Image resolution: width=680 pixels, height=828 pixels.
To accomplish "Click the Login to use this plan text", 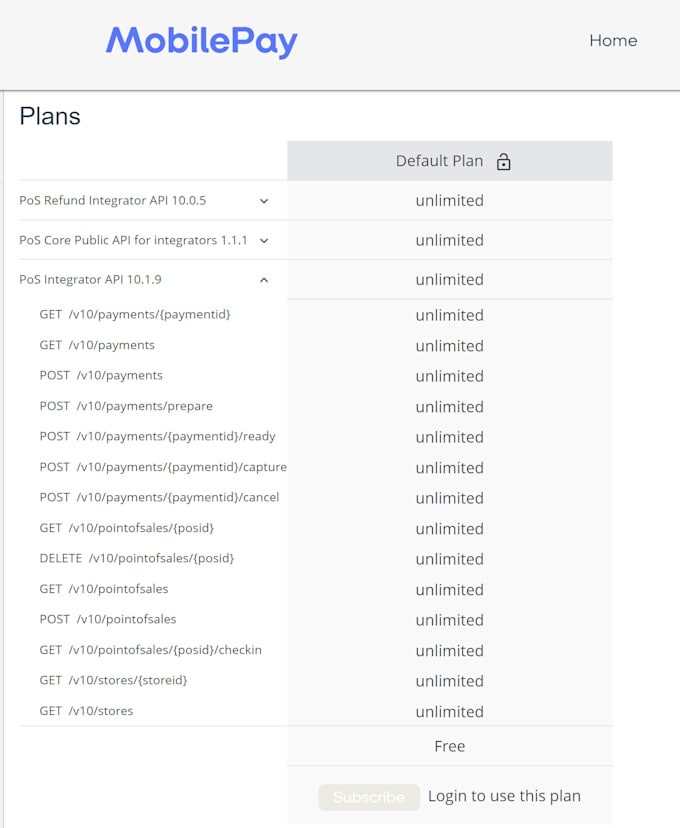I will (x=504, y=796).
